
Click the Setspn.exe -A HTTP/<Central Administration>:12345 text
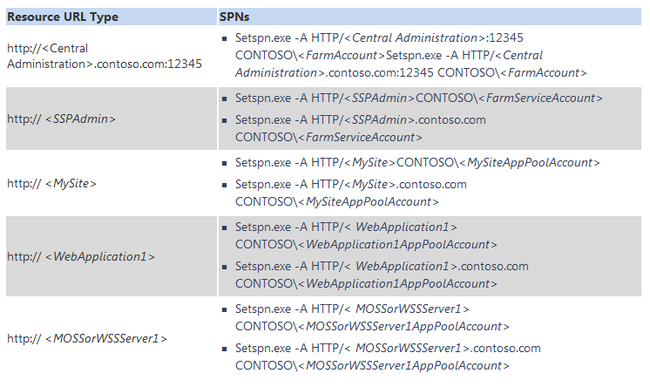click(x=379, y=38)
